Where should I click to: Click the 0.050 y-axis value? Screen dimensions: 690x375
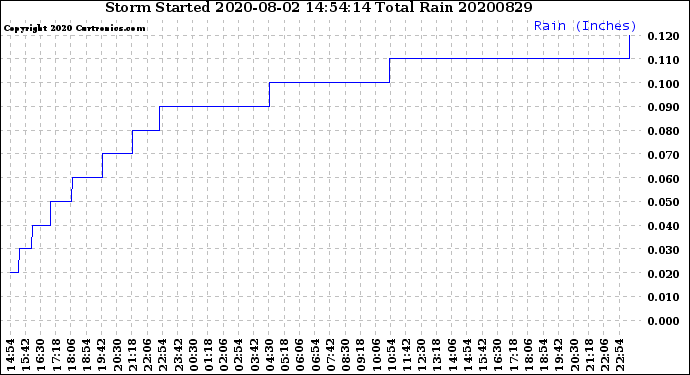pos(663,202)
